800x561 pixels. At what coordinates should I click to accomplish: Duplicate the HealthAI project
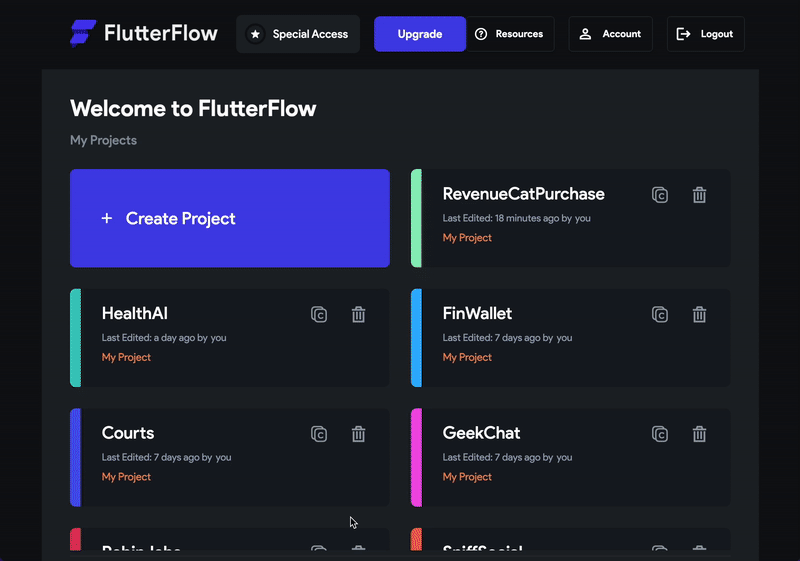[x=319, y=315]
